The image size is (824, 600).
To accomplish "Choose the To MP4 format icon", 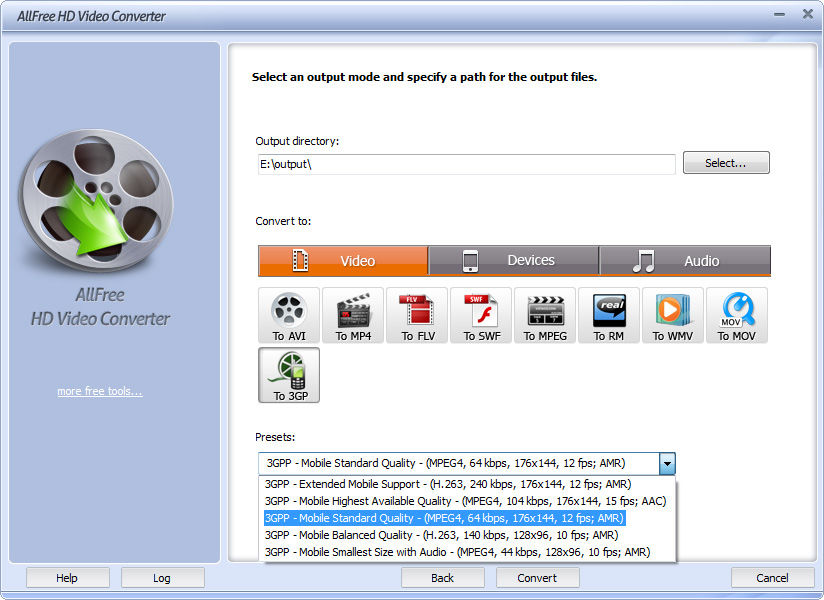I will tap(353, 315).
